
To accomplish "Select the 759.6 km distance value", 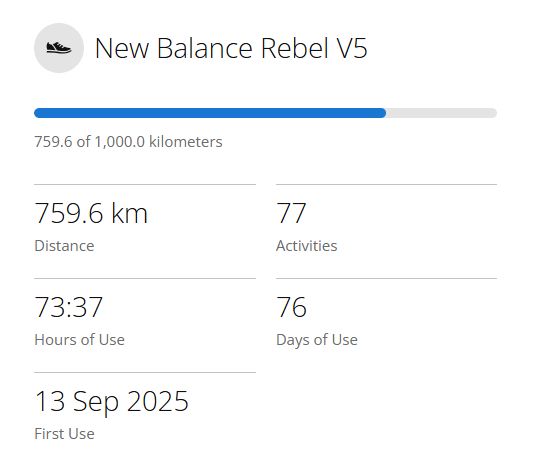I will [x=91, y=213].
